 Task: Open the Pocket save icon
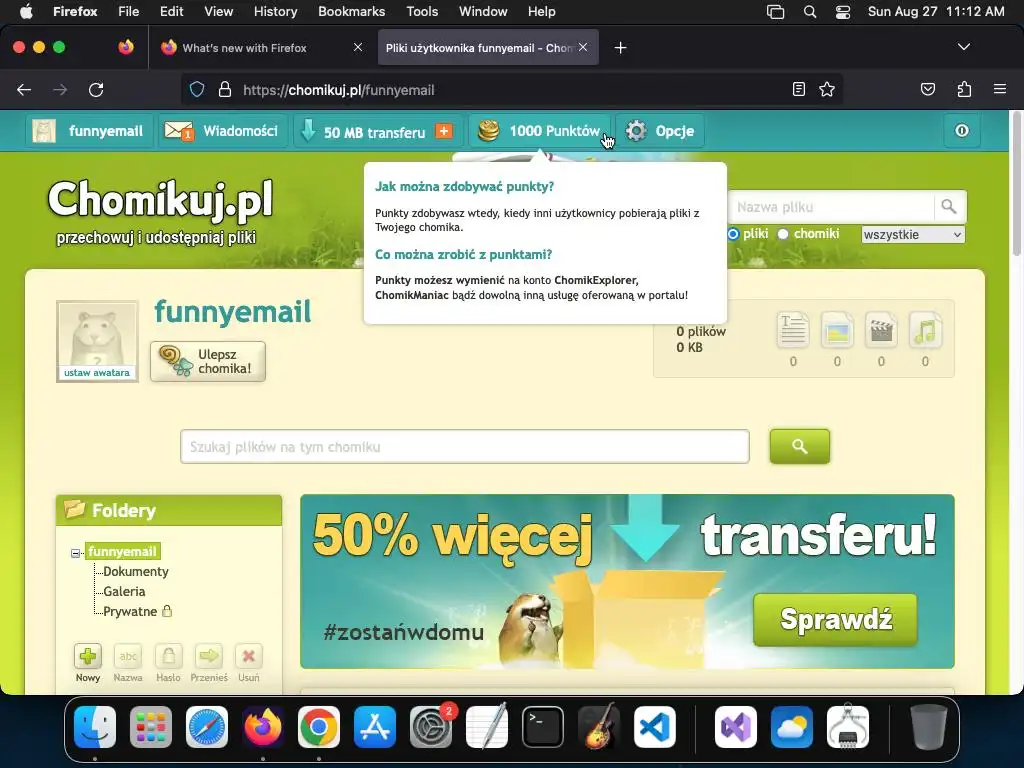927,89
